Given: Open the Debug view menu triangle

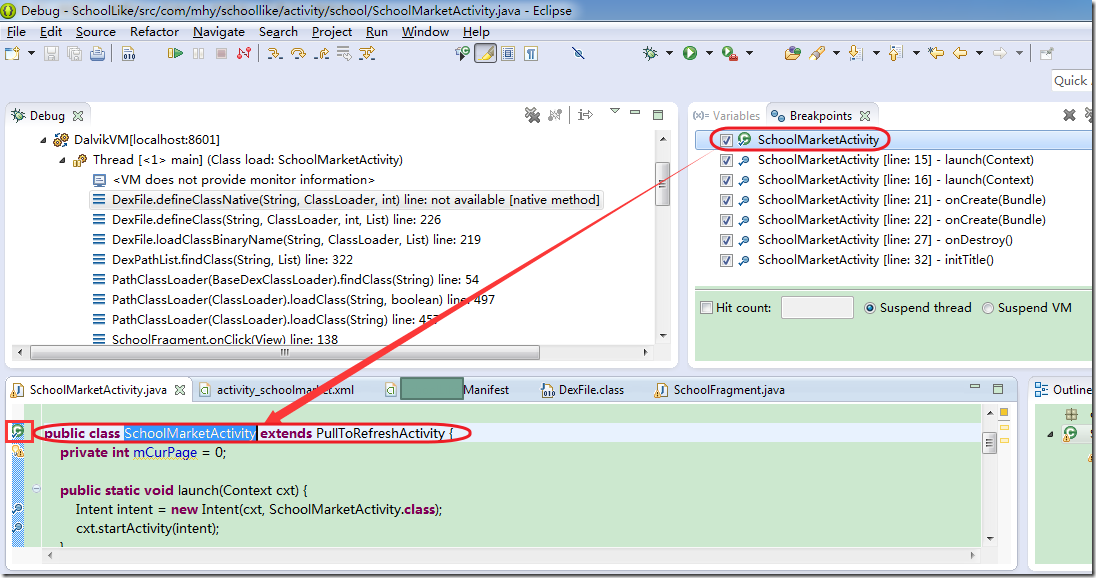Looking at the screenshot, I should click(614, 110).
